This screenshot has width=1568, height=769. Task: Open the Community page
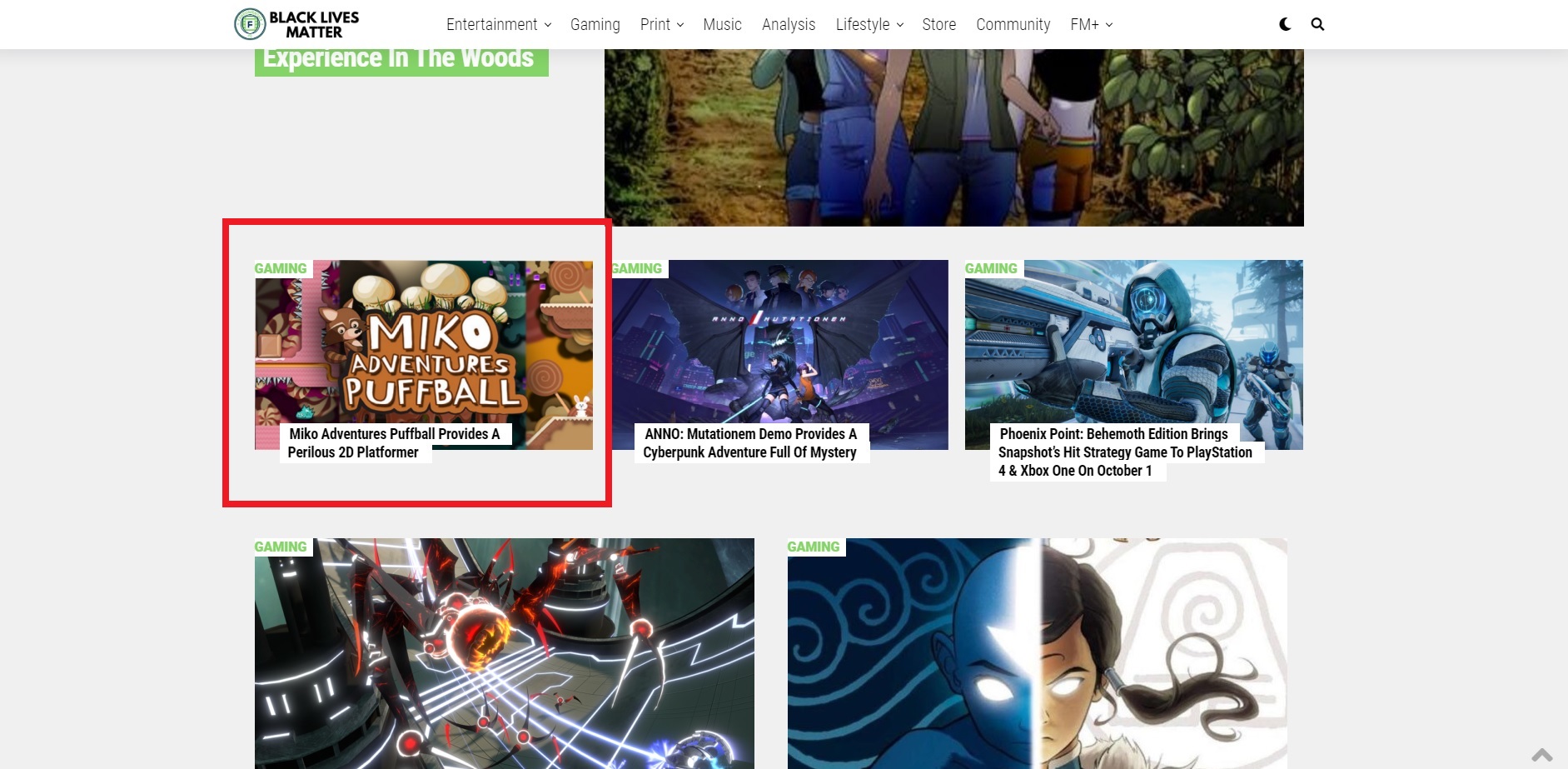point(1013,24)
